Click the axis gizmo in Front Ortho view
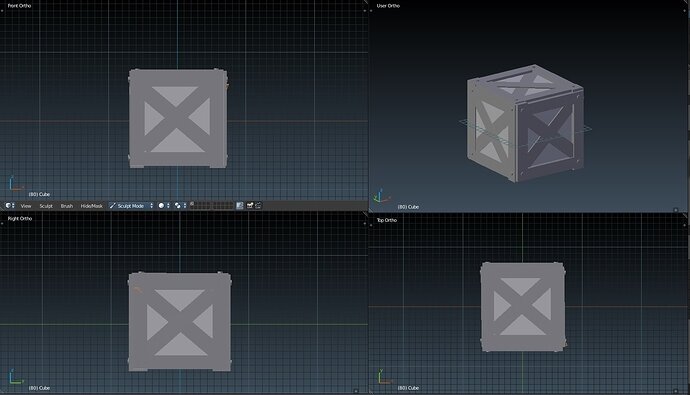Viewport: 690px width, 395px height. 15,184
